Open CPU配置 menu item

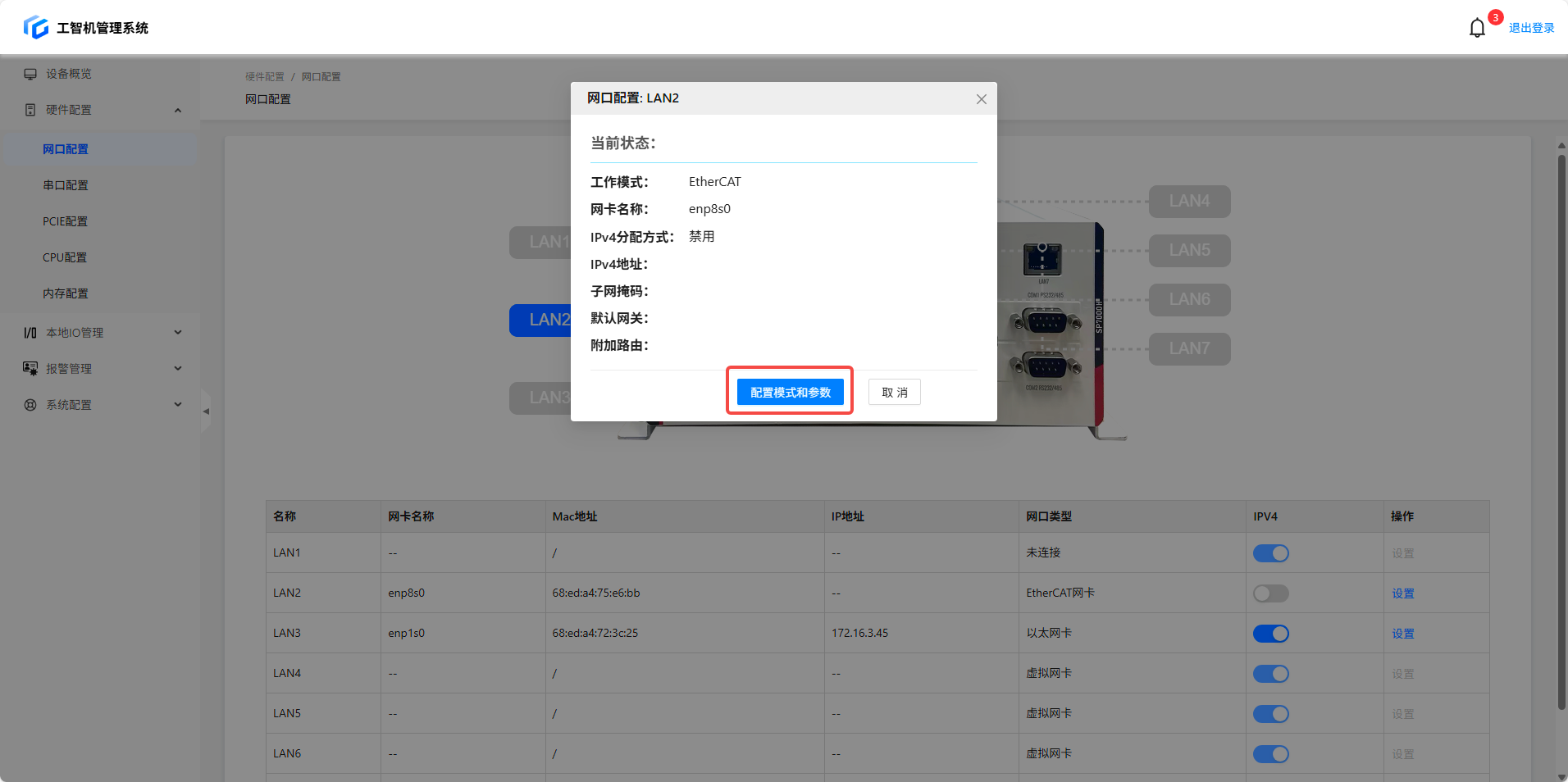65,257
